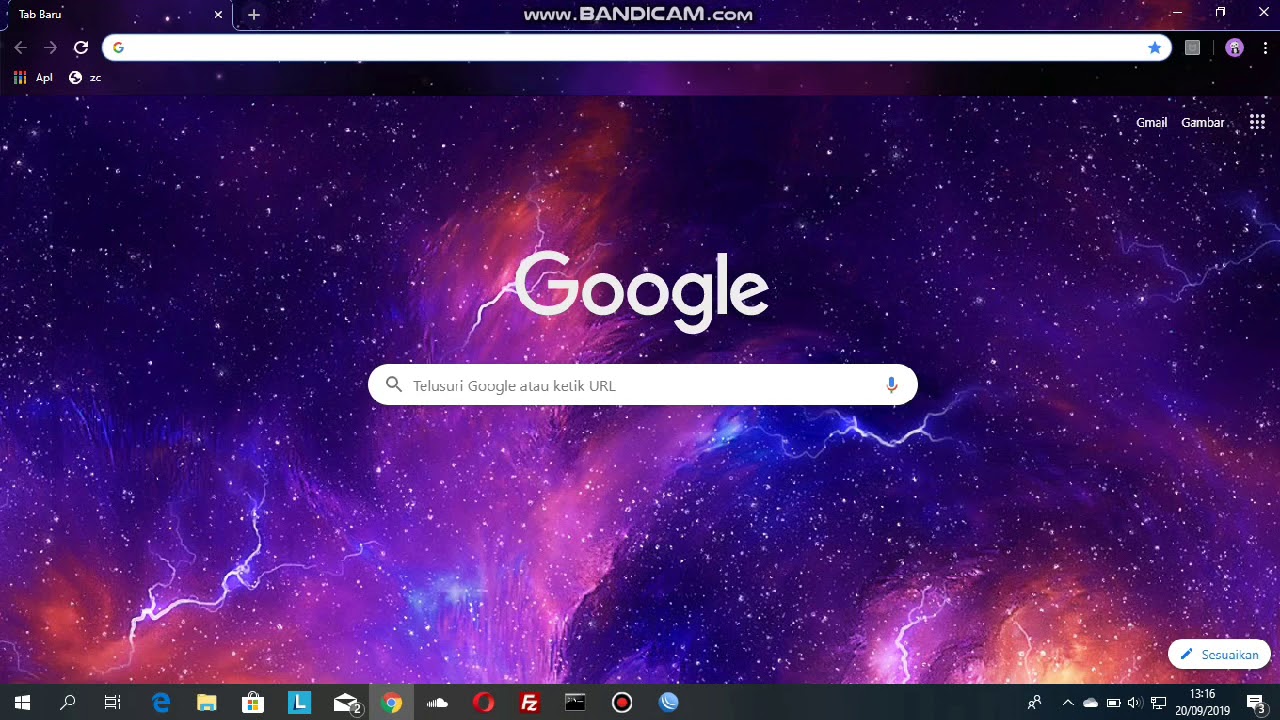Open the Action Center notifications

coord(1256,703)
